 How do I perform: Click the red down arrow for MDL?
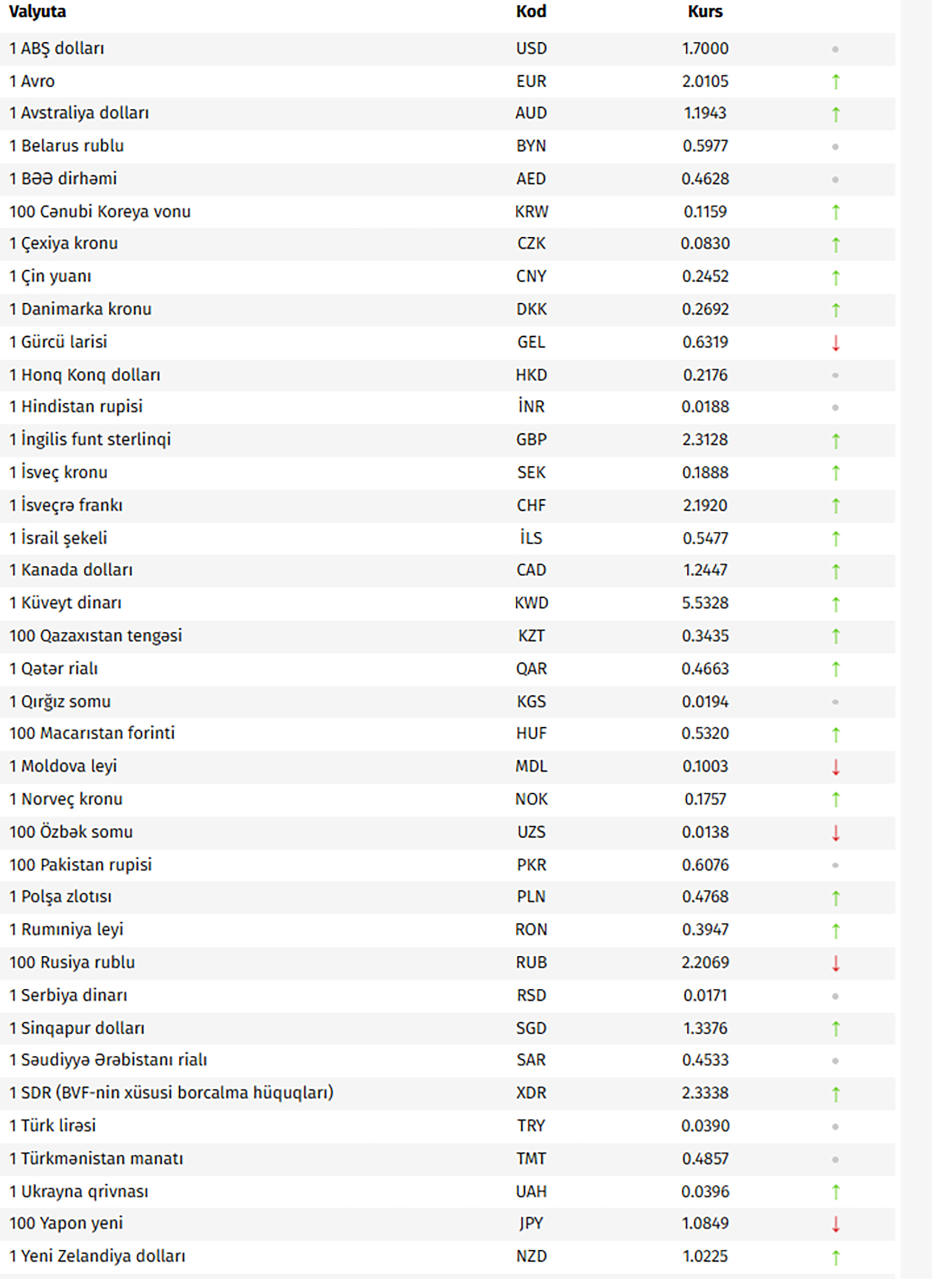pos(835,767)
